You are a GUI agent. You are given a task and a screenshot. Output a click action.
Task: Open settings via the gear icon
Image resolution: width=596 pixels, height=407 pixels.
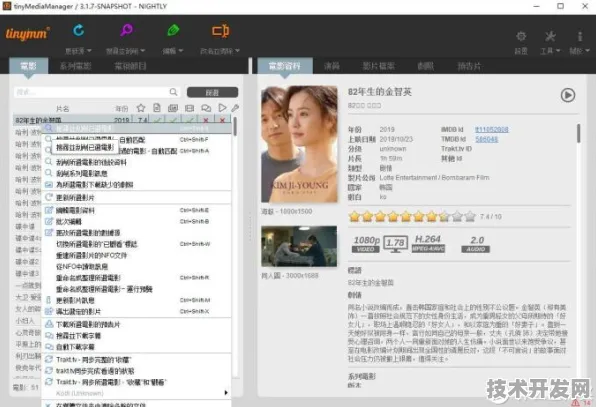521,36
